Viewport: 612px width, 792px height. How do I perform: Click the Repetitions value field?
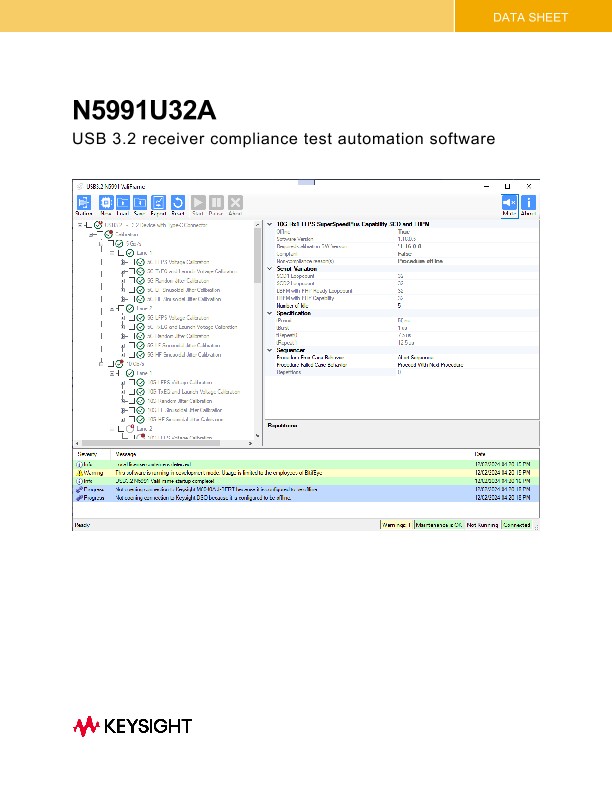point(467,372)
